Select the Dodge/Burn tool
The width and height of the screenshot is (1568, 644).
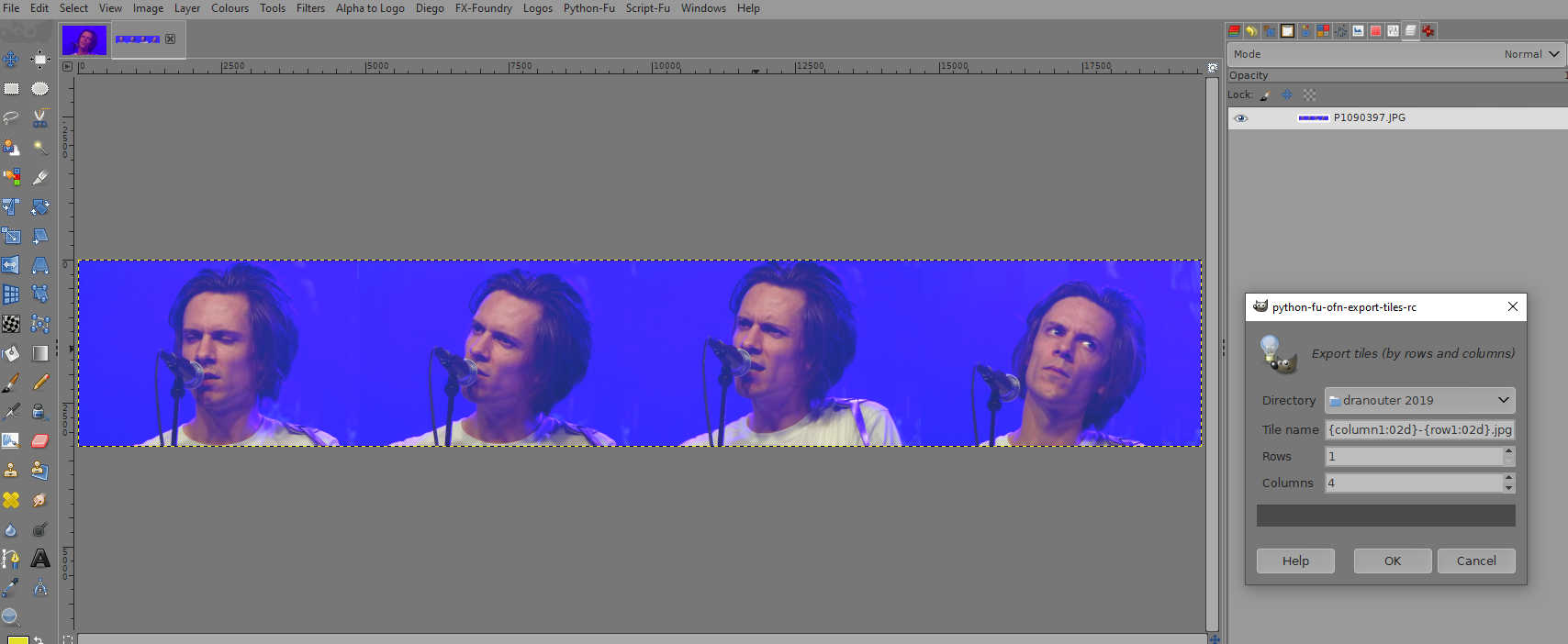tap(40, 529)
